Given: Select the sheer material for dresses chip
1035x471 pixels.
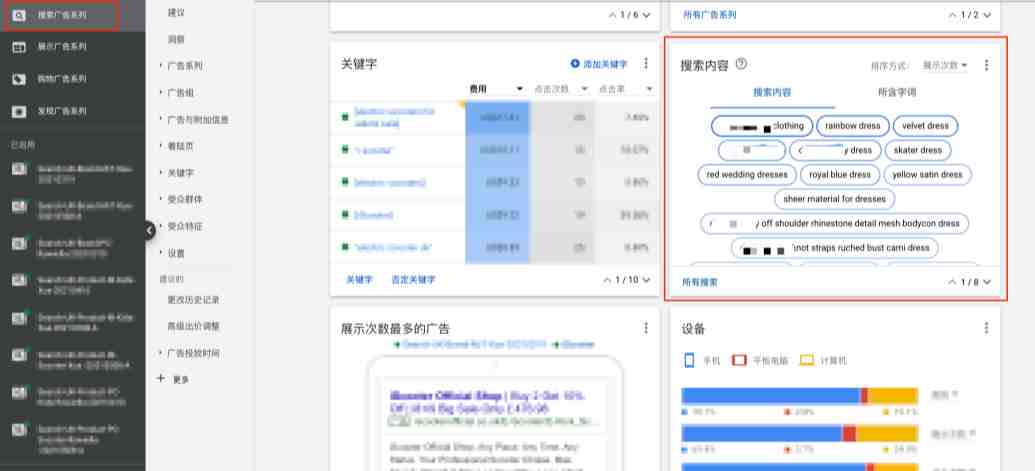Looking at the screenshot, I should [x=834, y=199].
